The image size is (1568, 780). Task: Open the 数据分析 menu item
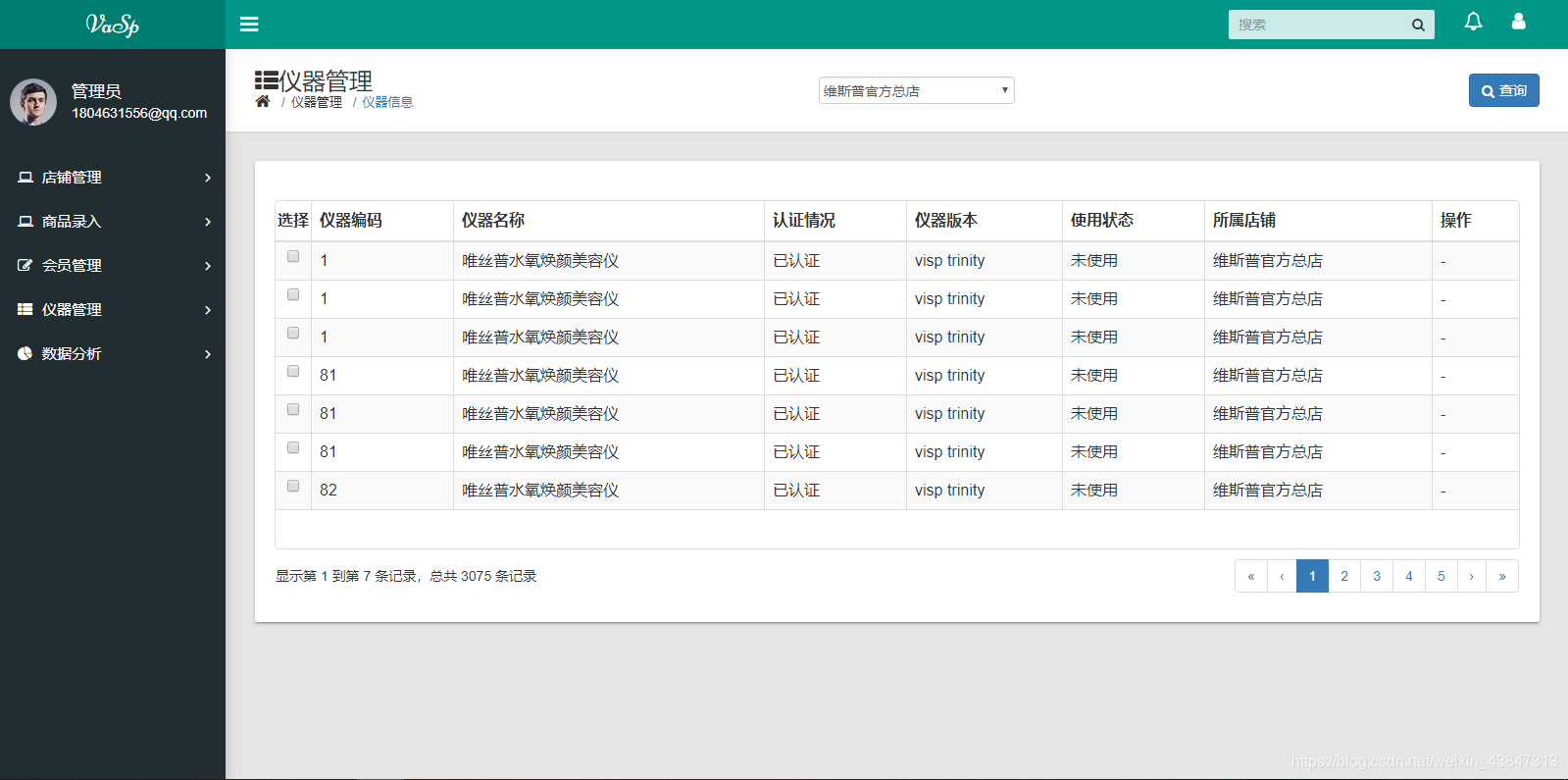point(113,353)
